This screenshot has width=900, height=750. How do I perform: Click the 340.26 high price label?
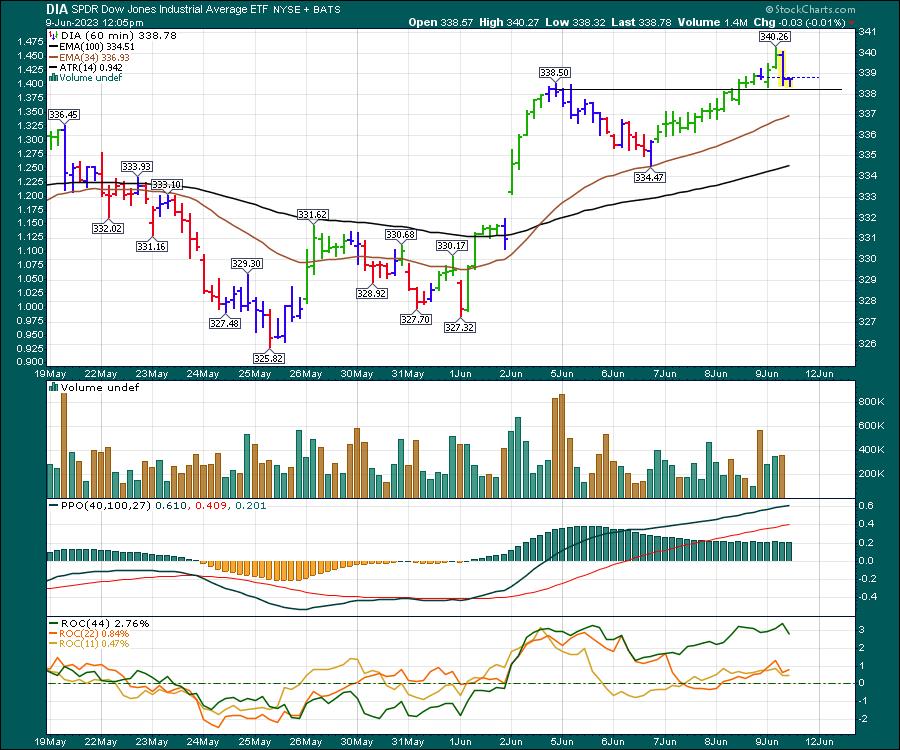click(770, 36)
